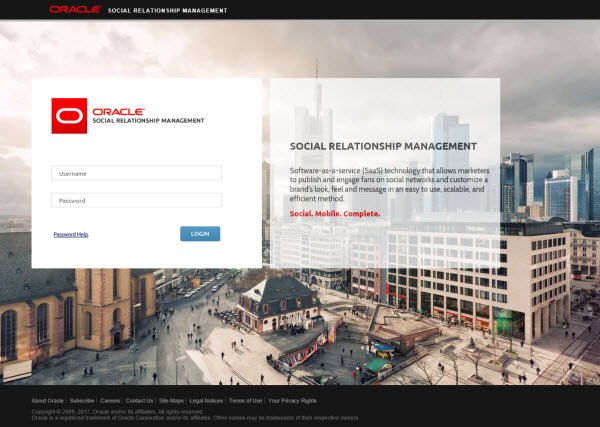Go to Site Maps in the footer
The width and height of the screenshot is (600, 427).
point(171,400)
